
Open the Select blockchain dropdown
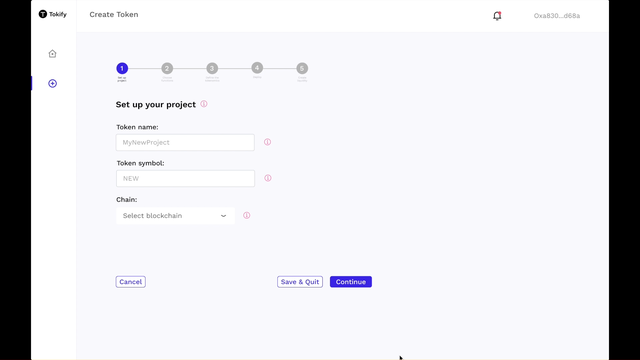[x=175, y=216]
